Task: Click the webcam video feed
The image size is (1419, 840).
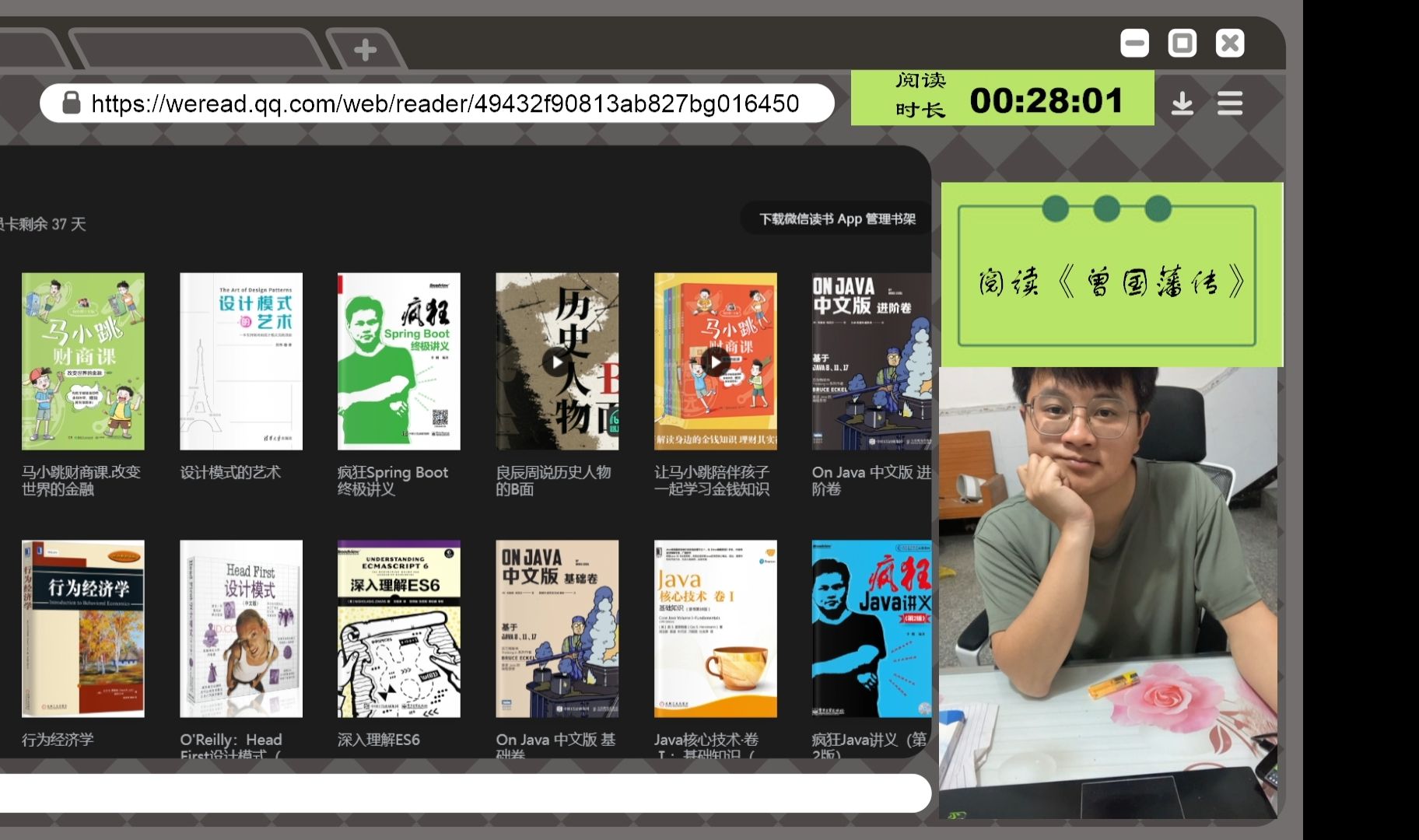Action: tap(1108, 593)
